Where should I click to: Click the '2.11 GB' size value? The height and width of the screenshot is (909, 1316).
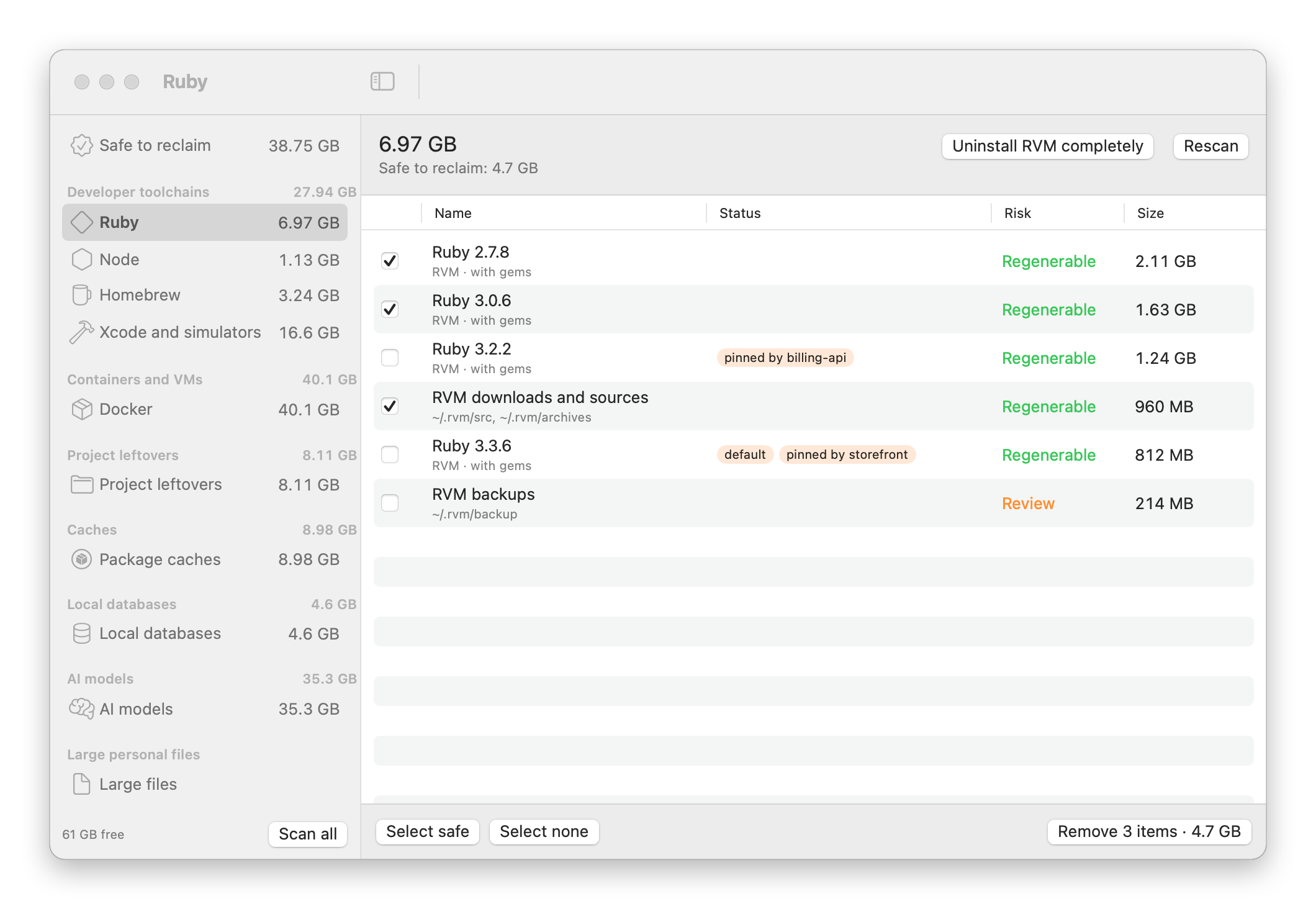click(1165, 261)
